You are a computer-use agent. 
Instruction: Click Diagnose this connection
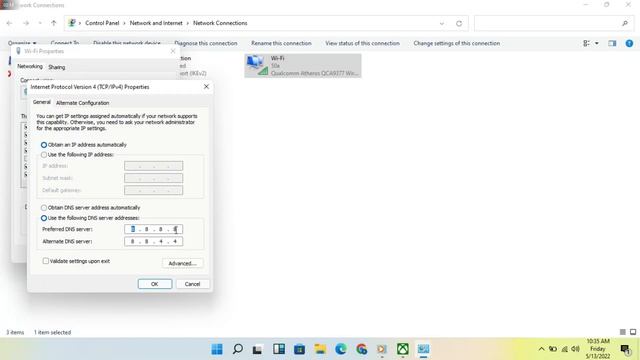(206, 43)
